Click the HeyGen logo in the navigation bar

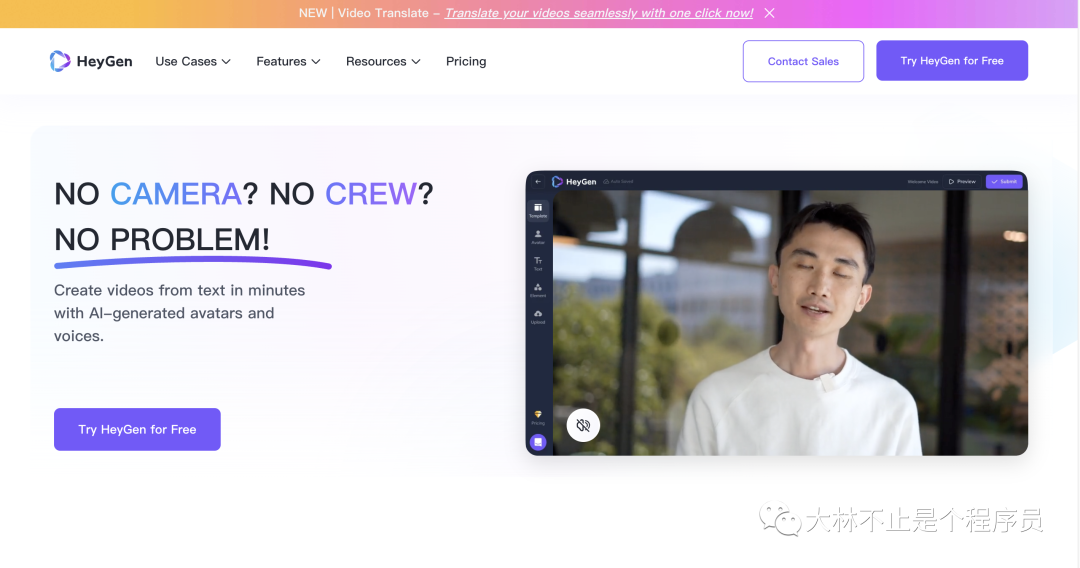tap(91, 61)
